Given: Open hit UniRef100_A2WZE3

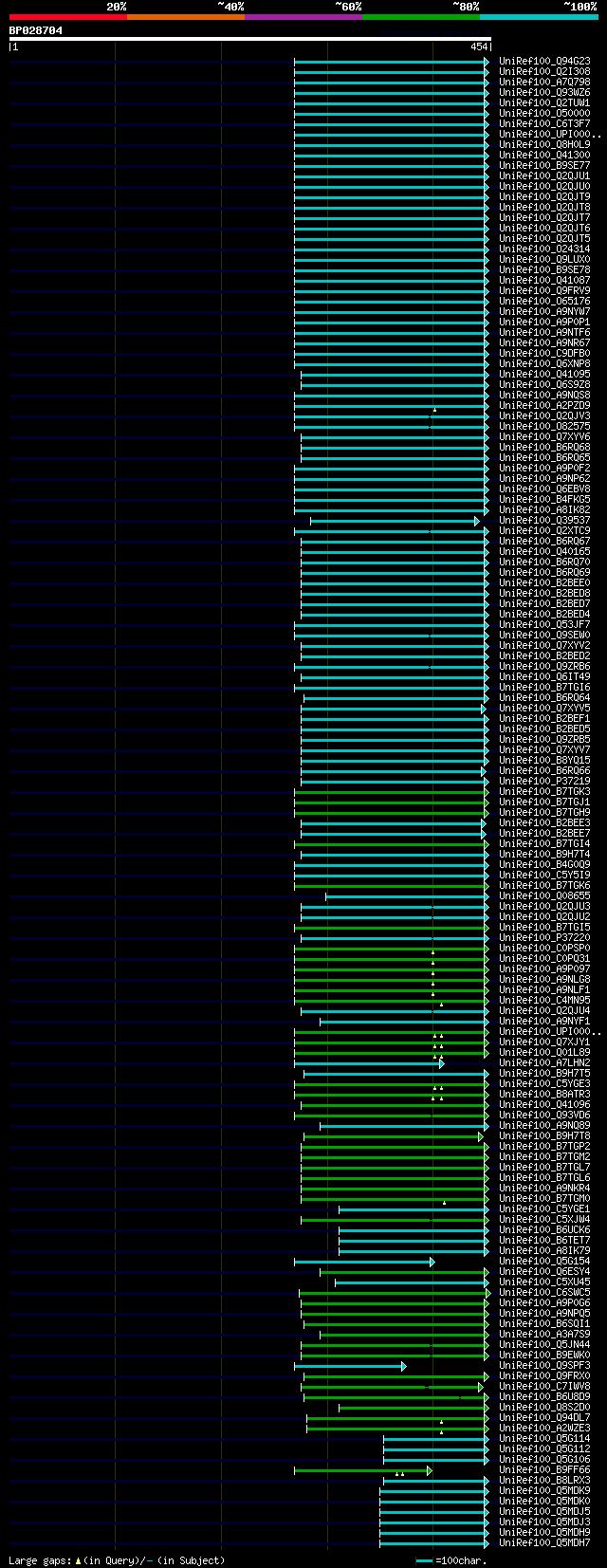Looking at the screenshot, I should [544, 1429].
